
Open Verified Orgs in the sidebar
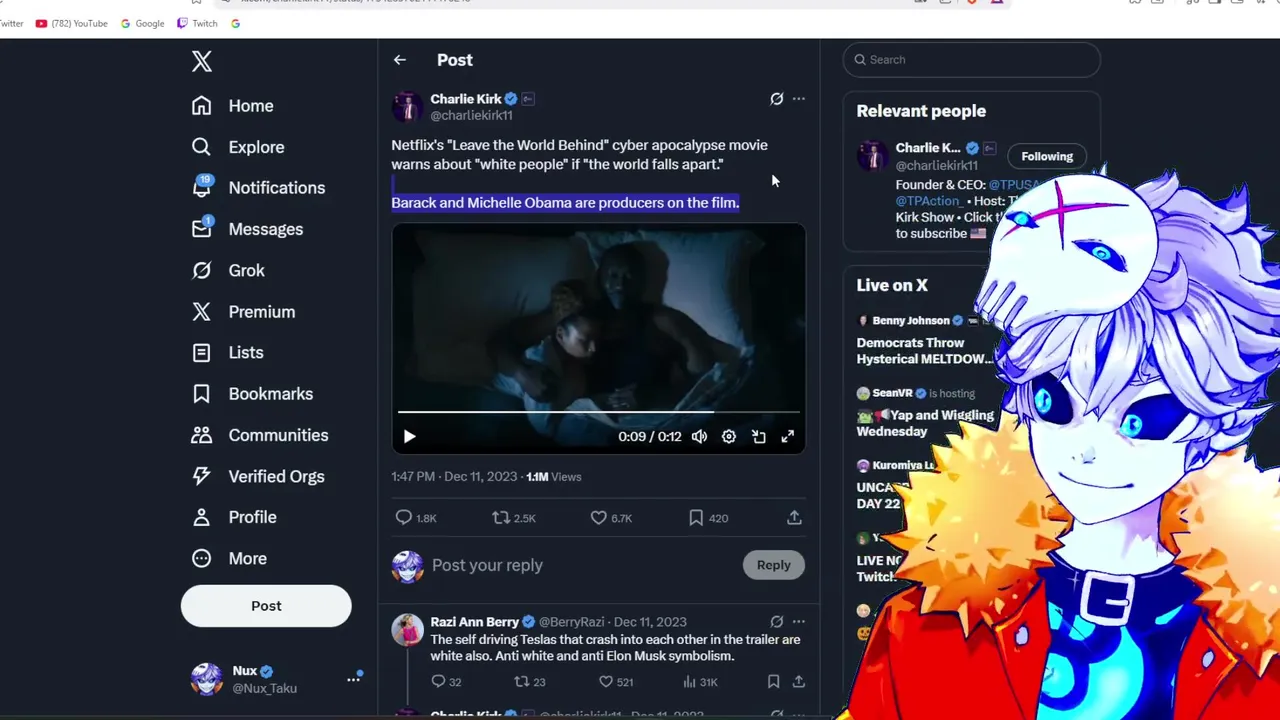(258, 476)
